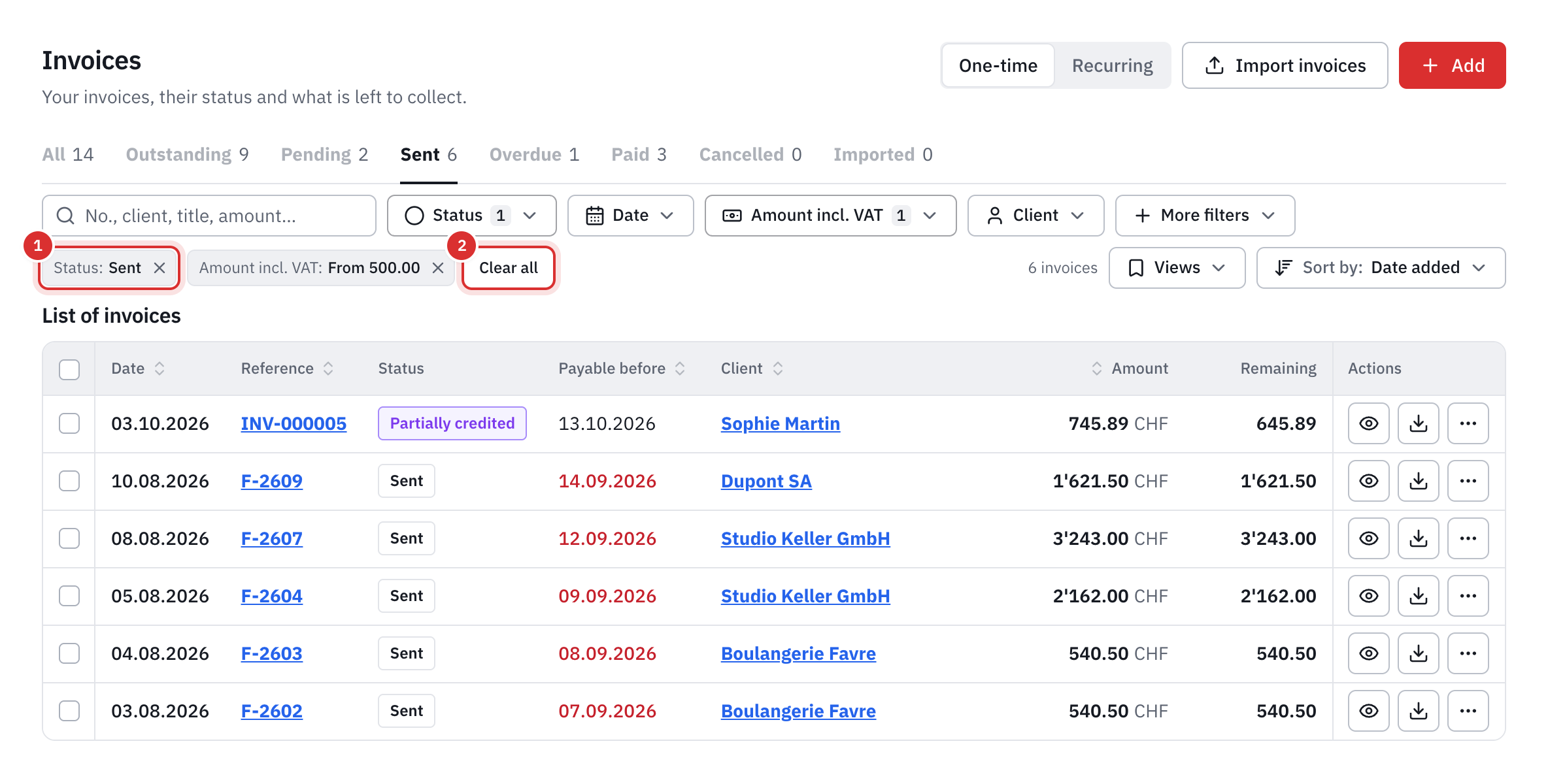Download invoice F-2602
This screenshot has height=784, width=1548.
pyautogui.click(x=1418, y=711)
